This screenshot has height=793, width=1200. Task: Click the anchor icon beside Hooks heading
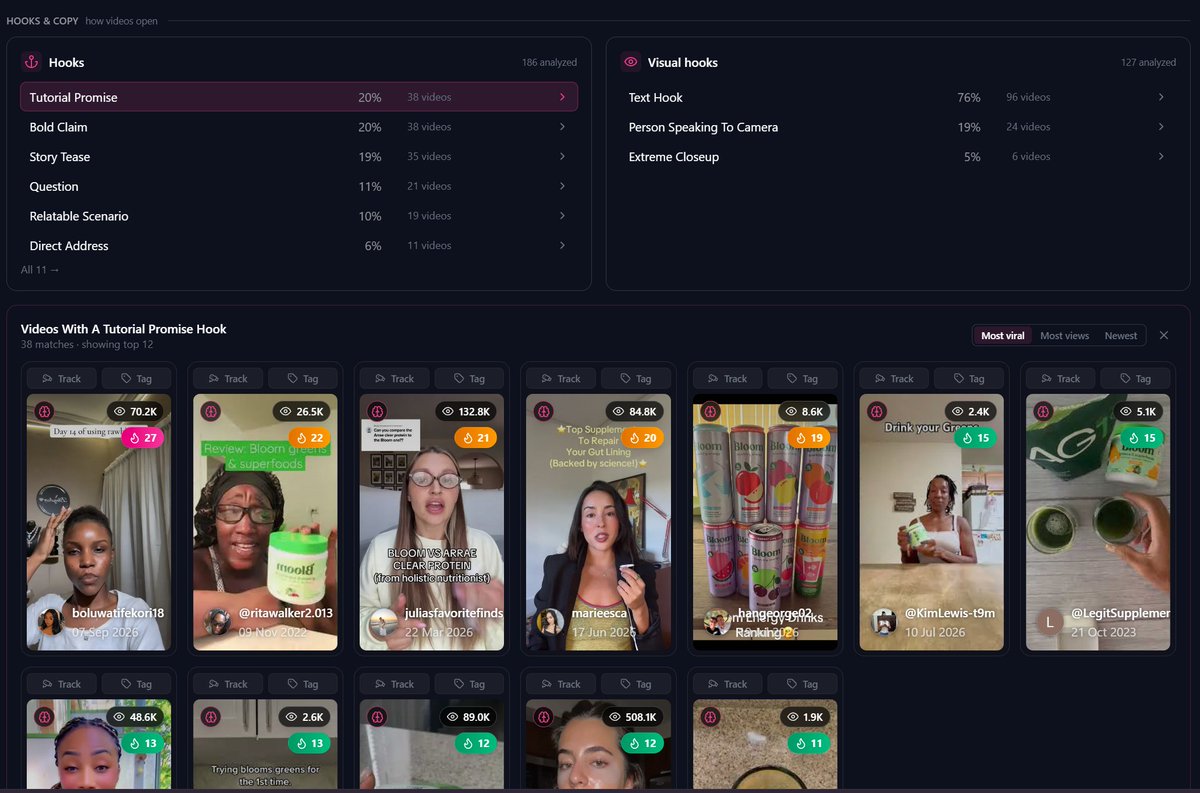pos(31,62)
